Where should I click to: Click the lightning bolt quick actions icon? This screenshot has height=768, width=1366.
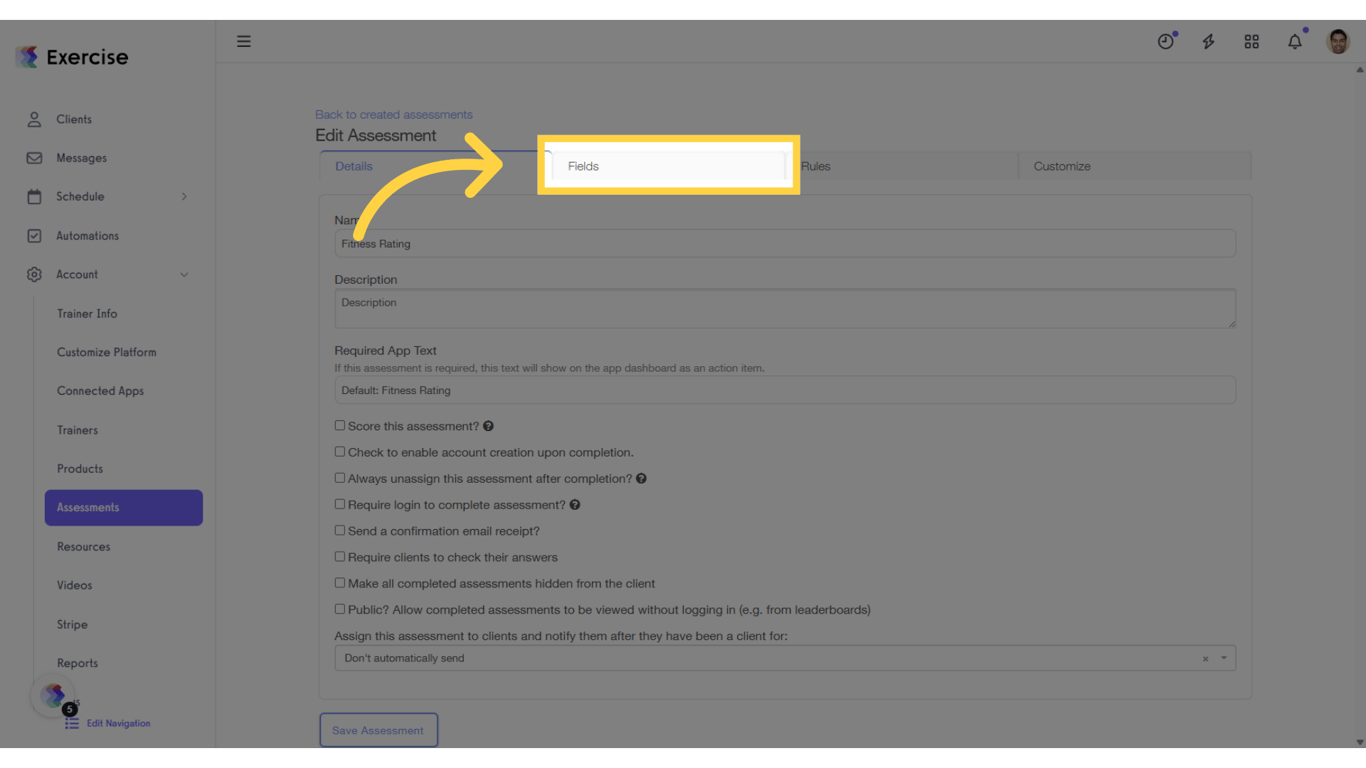click(1208, 41)
